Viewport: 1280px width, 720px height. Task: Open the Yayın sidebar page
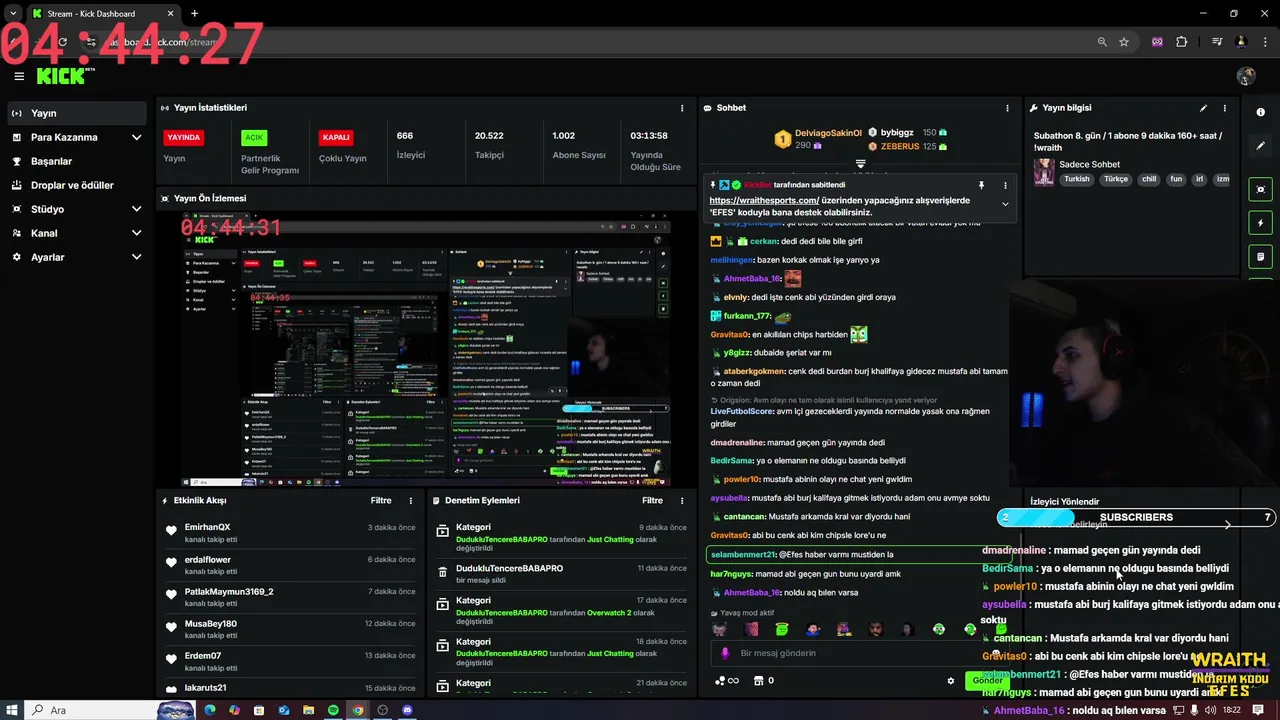[x=77, y=113]
